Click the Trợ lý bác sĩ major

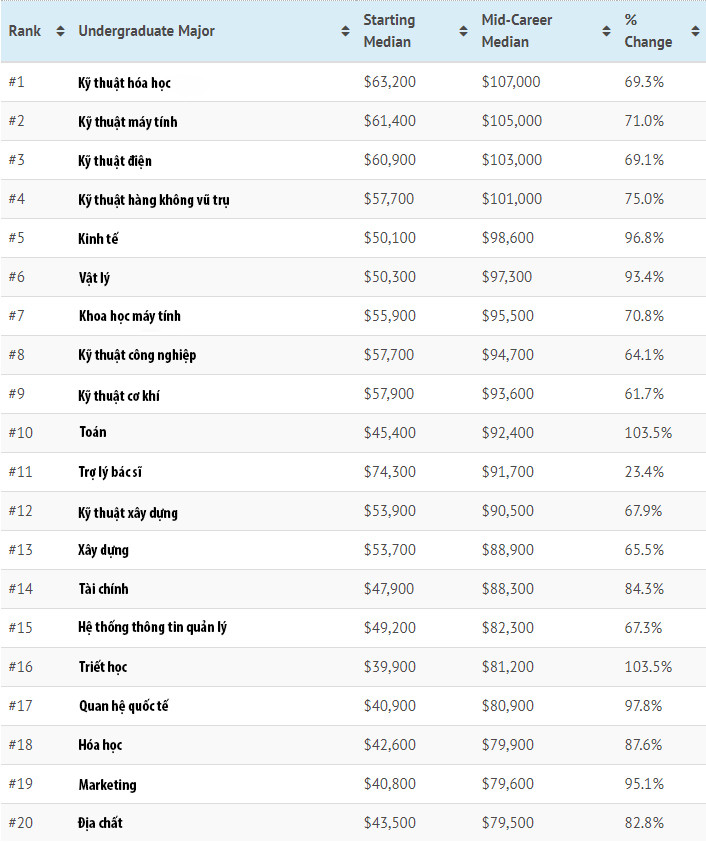pyautogui.click(x=117, y=472)
